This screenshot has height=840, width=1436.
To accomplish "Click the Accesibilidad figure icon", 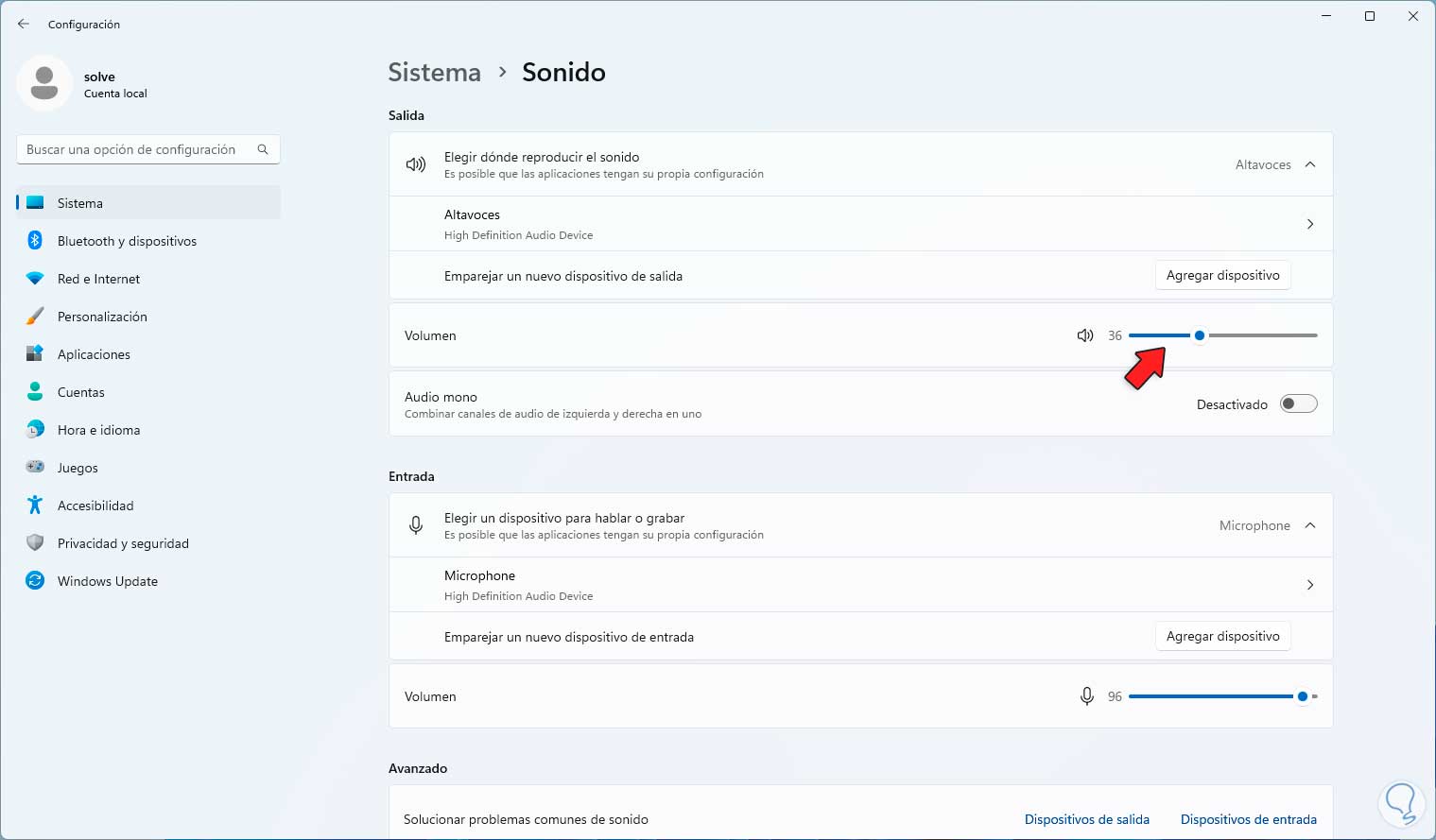I will point(35,506).
